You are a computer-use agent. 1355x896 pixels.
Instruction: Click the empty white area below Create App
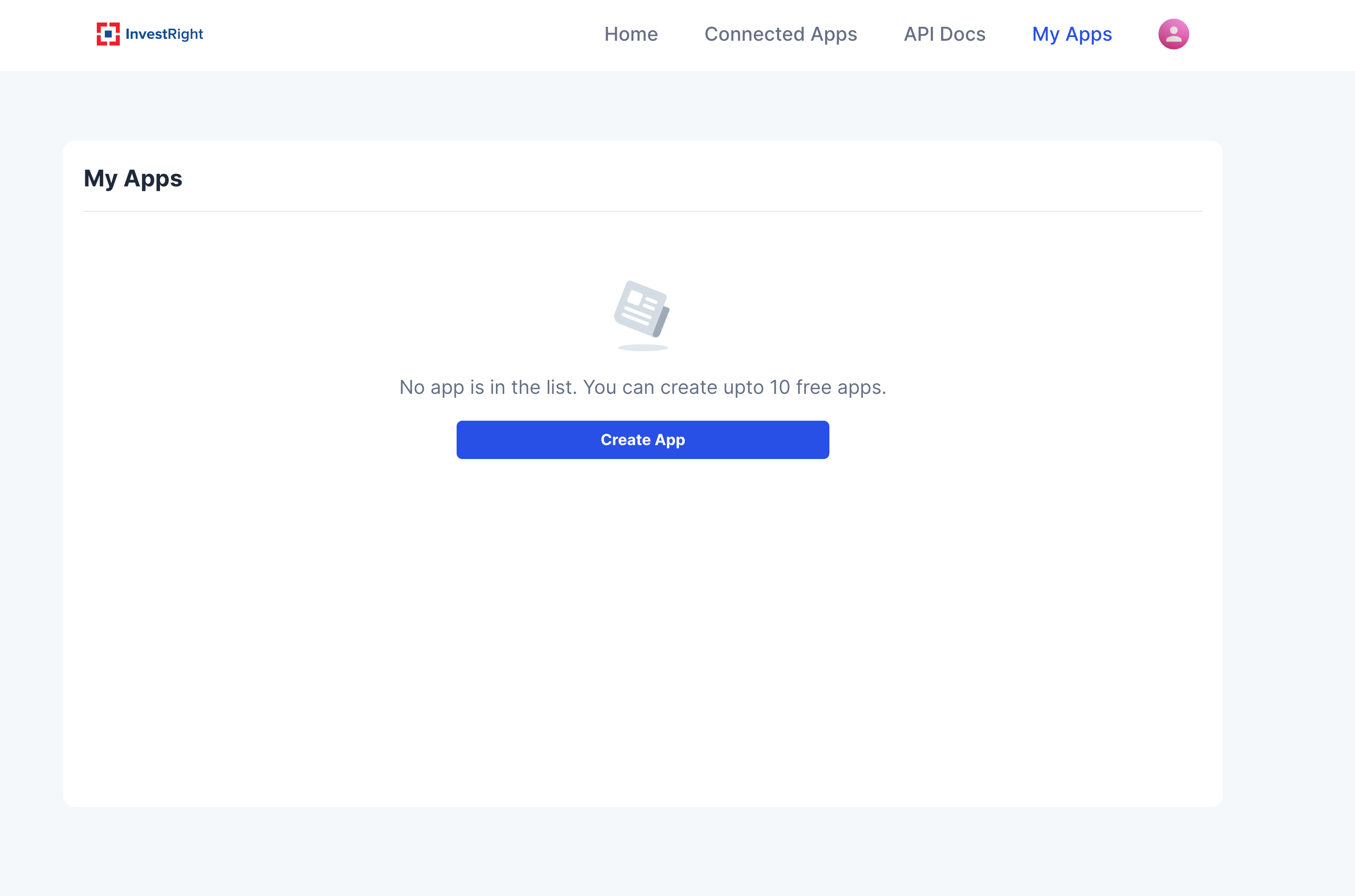tap(643, 629)
